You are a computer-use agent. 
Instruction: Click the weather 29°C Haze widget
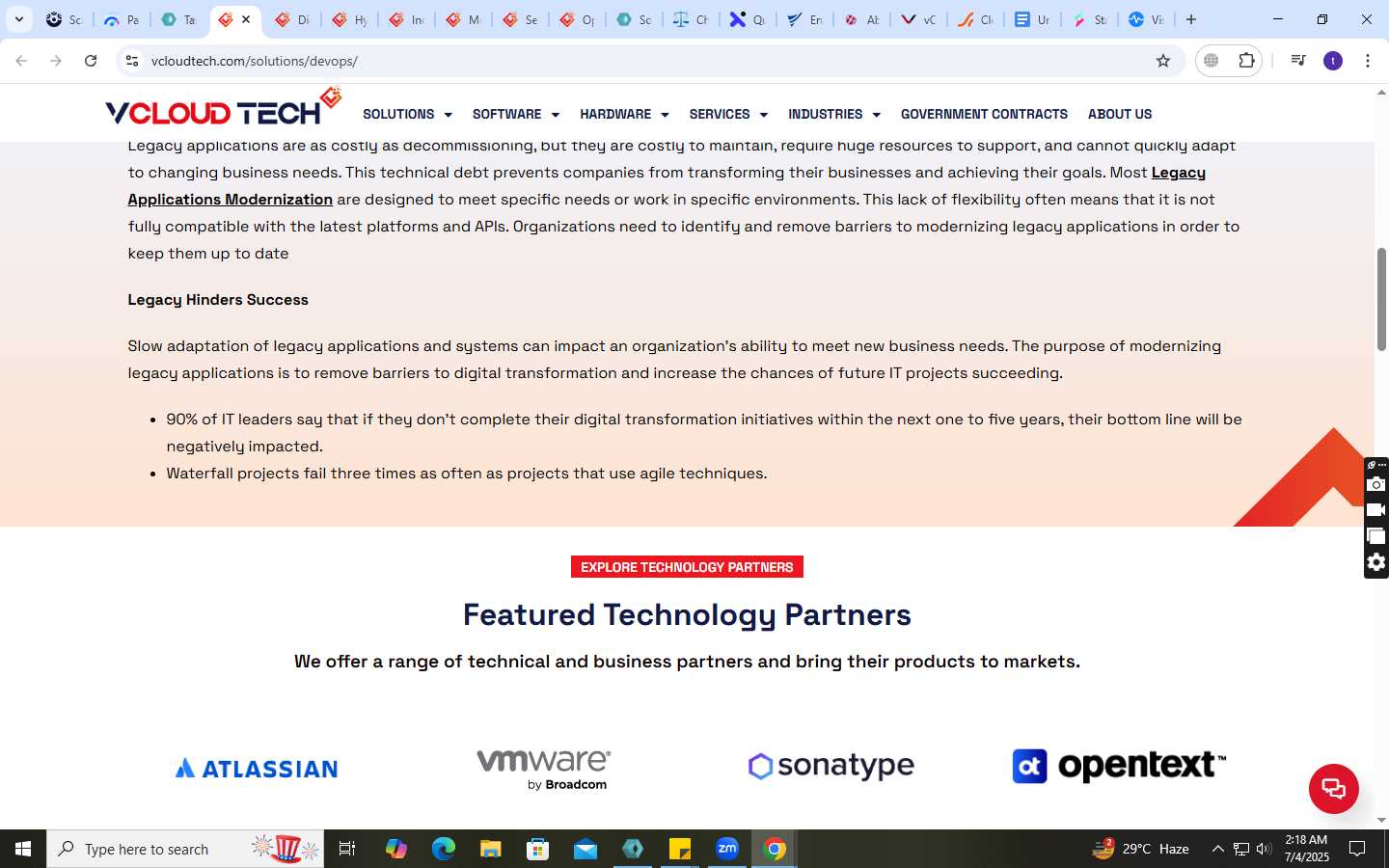[1140, 849]
